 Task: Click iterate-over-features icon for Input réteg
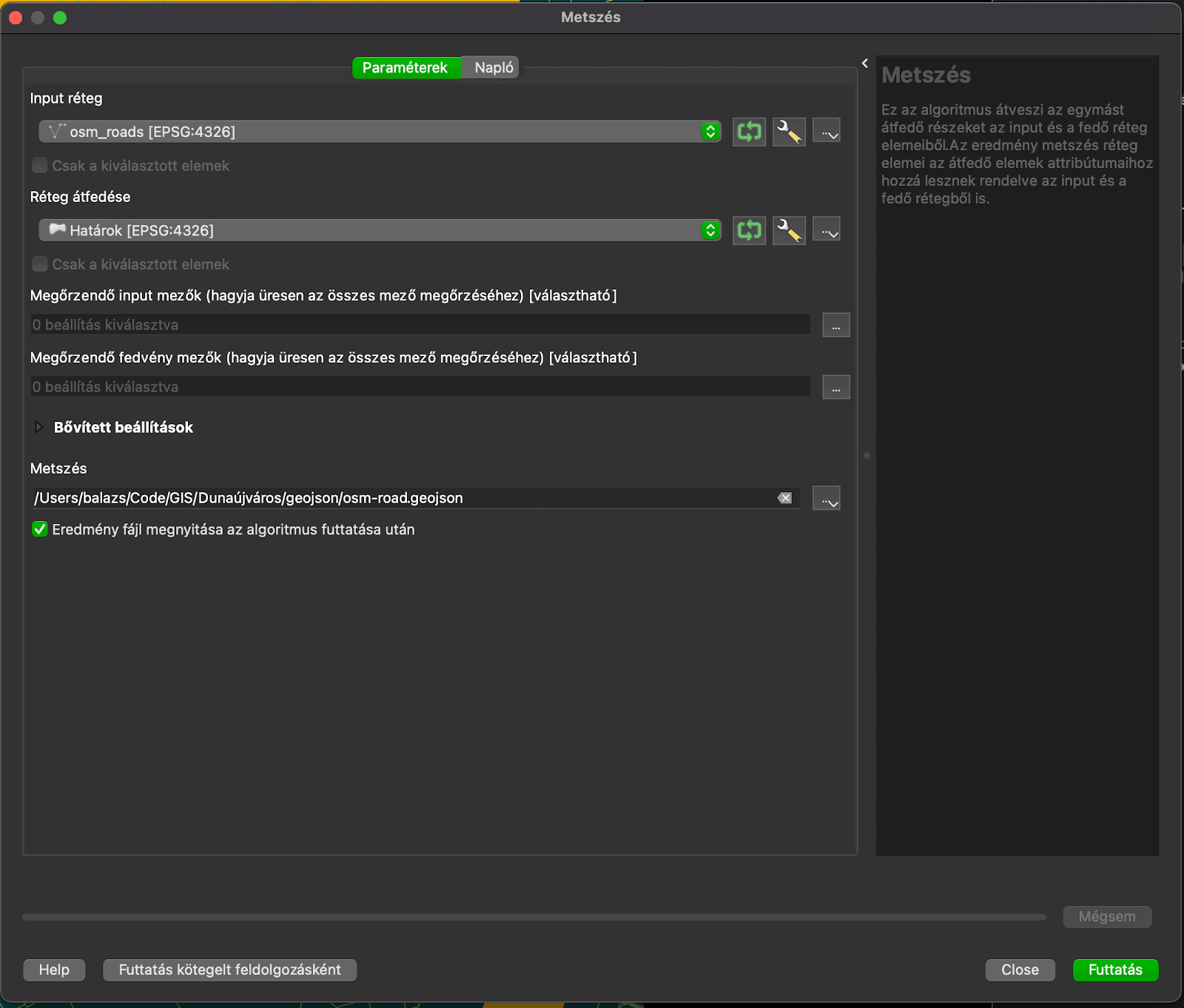click(749, 132)
